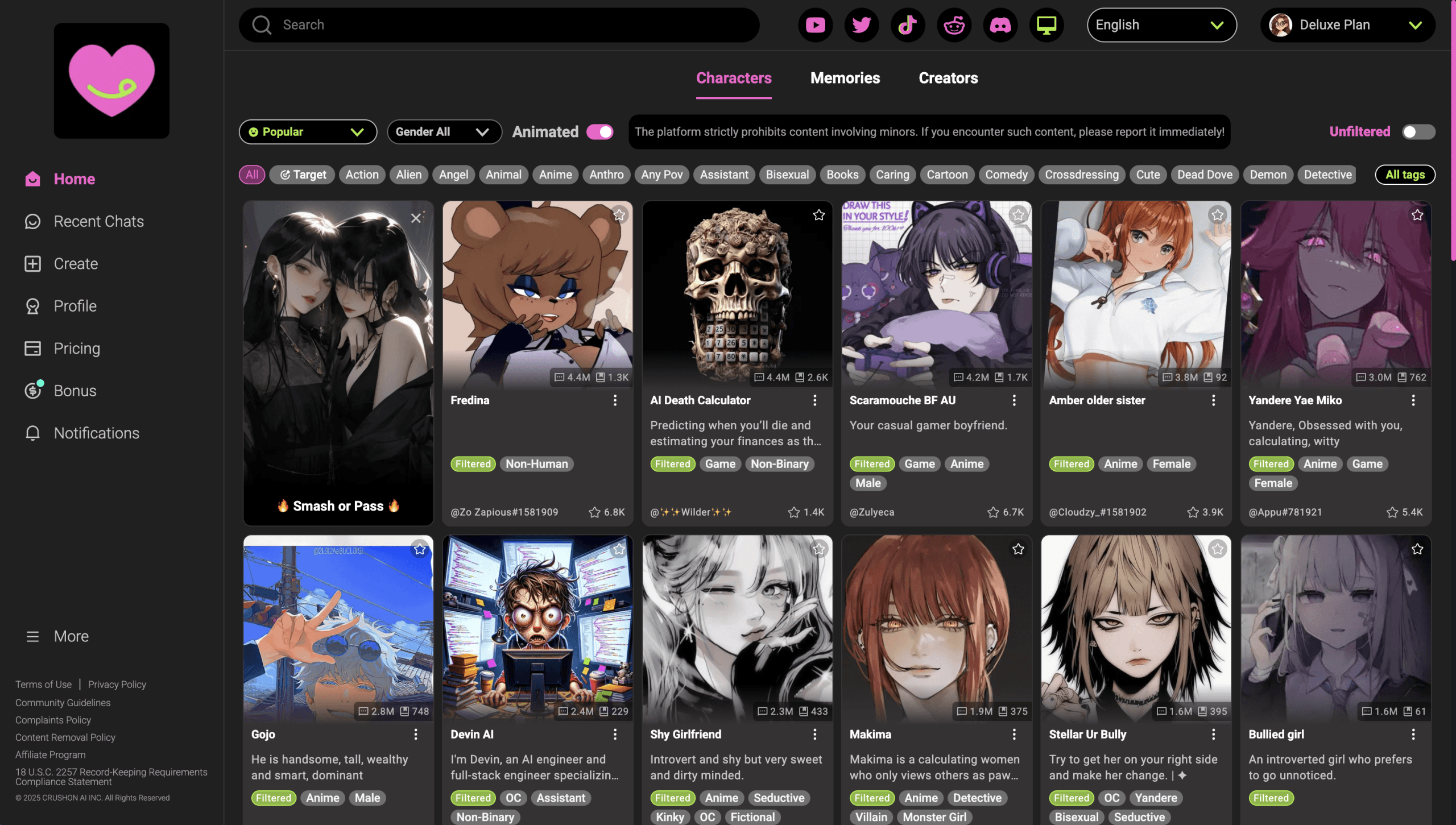Switch to the Characters tab
Image resolution: width=1456 pixels, height=825 pixels.
pyautogui.click(x=734, y=78)
